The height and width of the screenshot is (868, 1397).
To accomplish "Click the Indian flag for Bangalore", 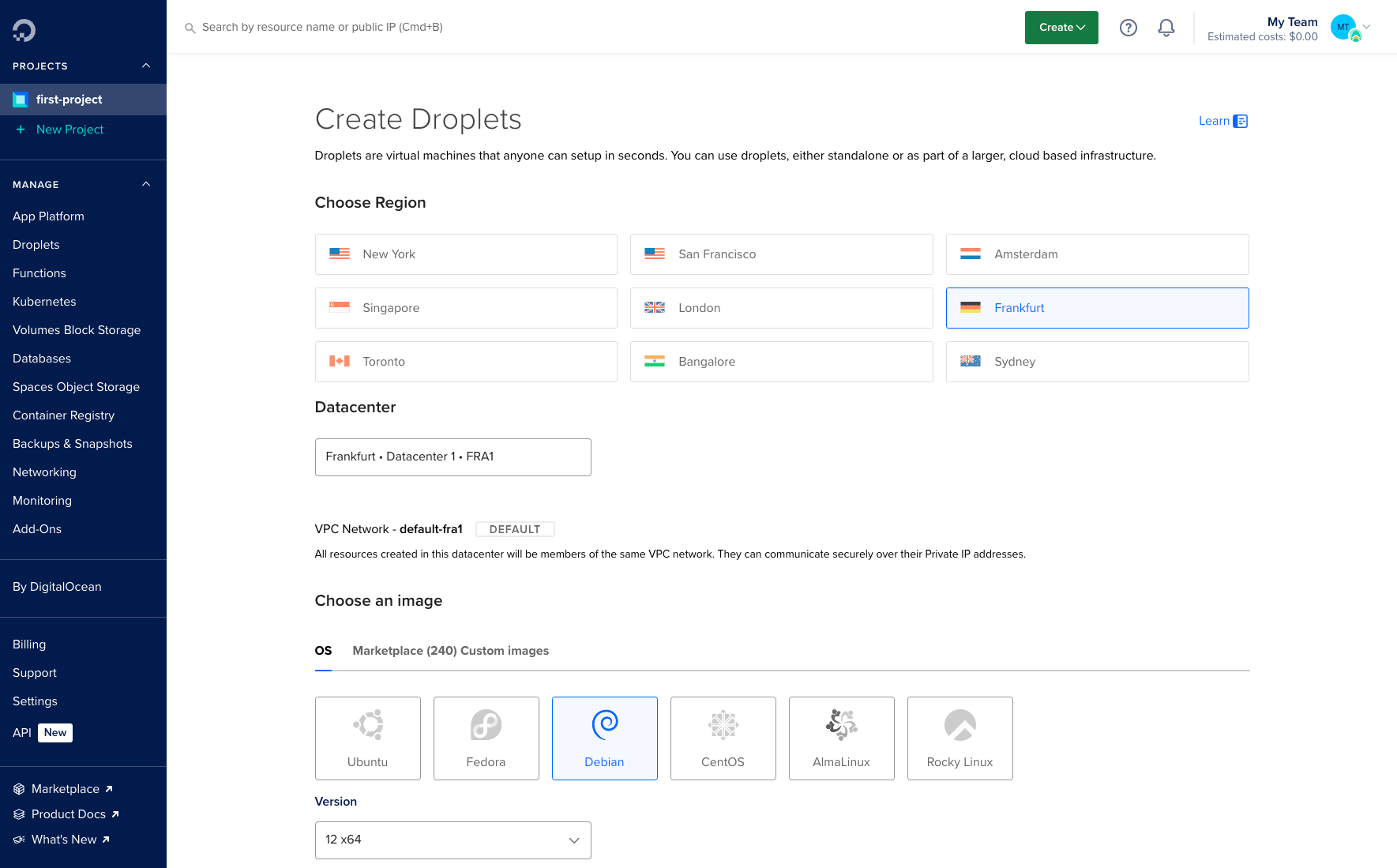I will (x=655, y=361).
